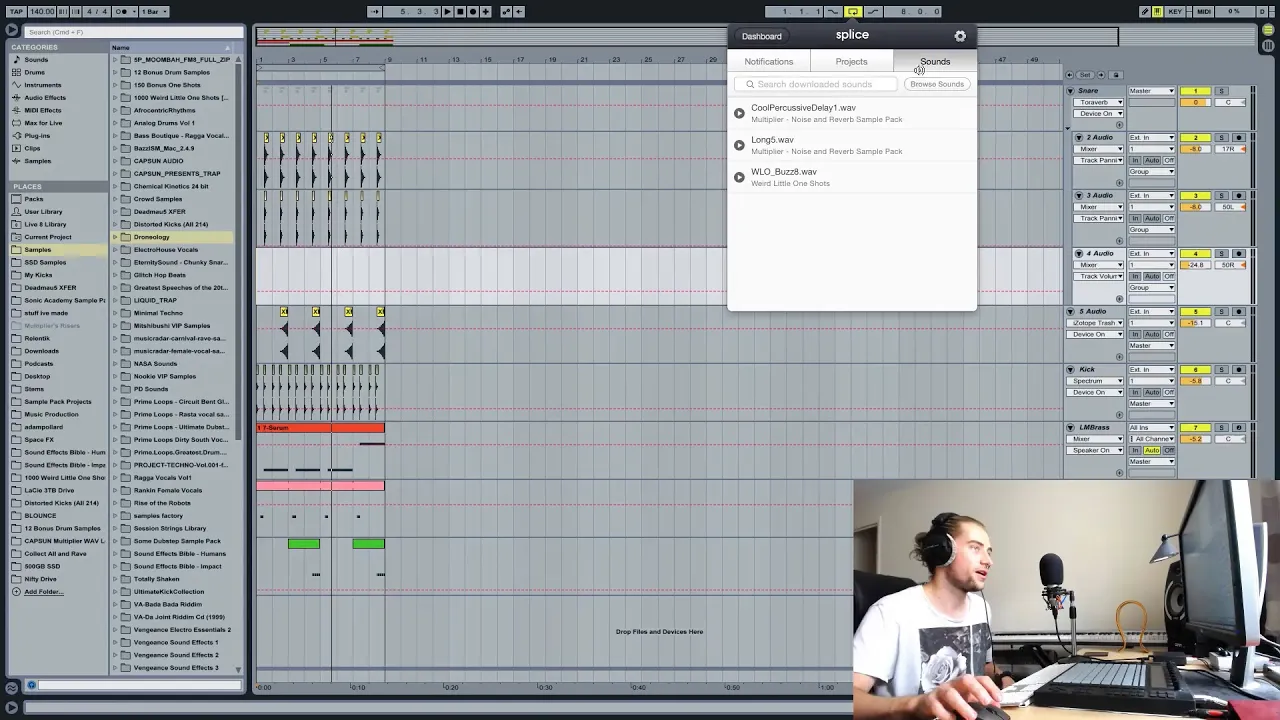Viewport: 1280px width, 720px height.
Task: Play Long5.wav preview
Action: (x=739, y=145)
